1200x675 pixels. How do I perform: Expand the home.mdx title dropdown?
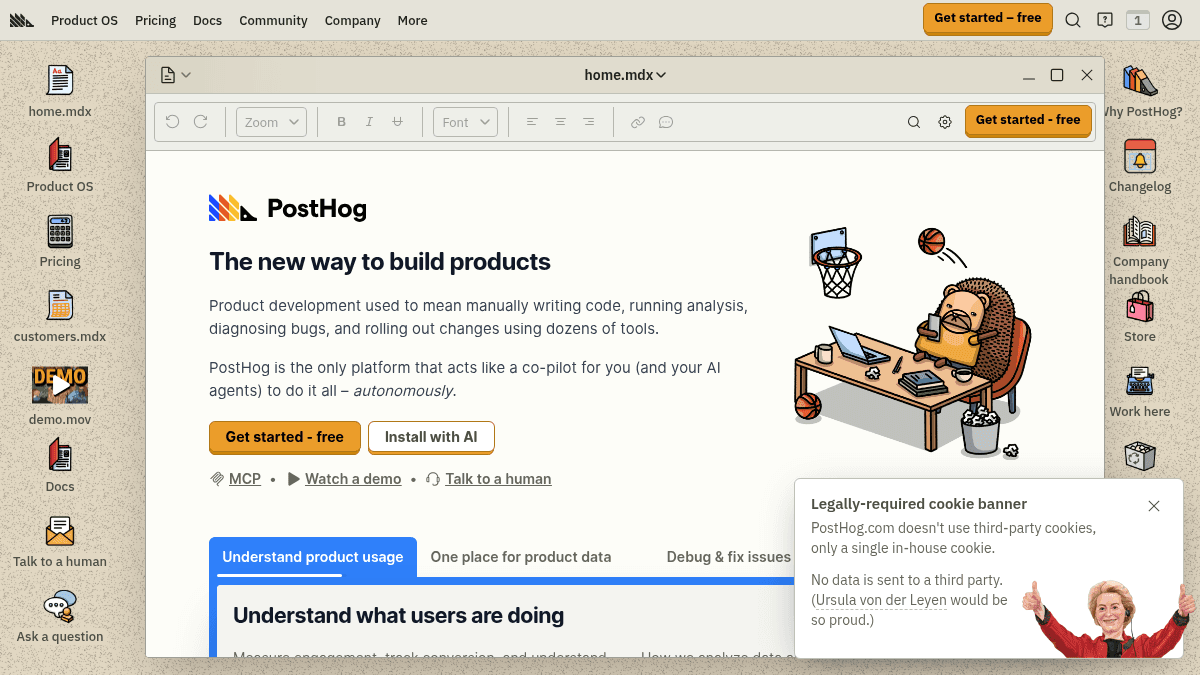(x=625, y=75)
